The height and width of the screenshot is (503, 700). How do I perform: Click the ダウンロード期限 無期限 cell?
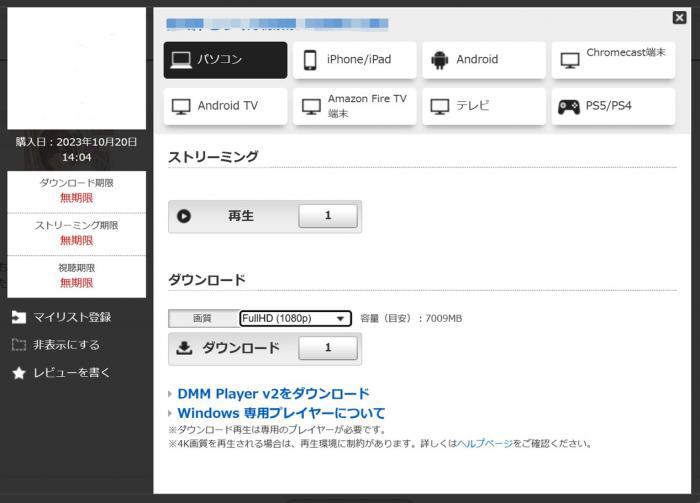click(76, 191)
